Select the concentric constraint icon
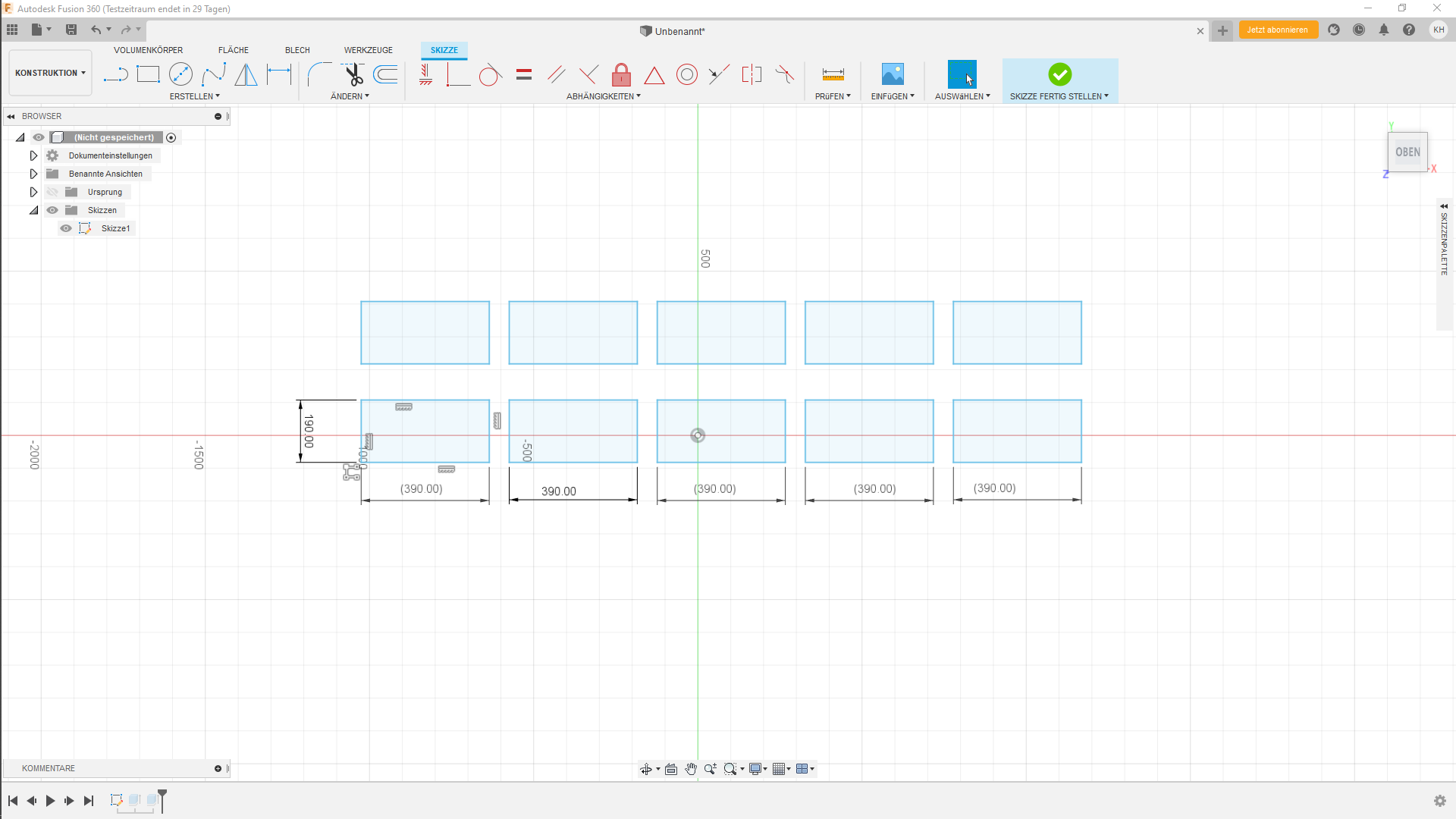 tap(687, 74)
